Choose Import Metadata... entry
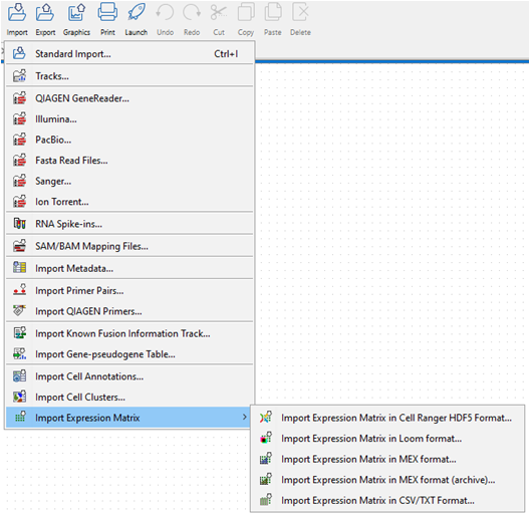The height and width of the screenshot is (516, 529). point(130,268)
